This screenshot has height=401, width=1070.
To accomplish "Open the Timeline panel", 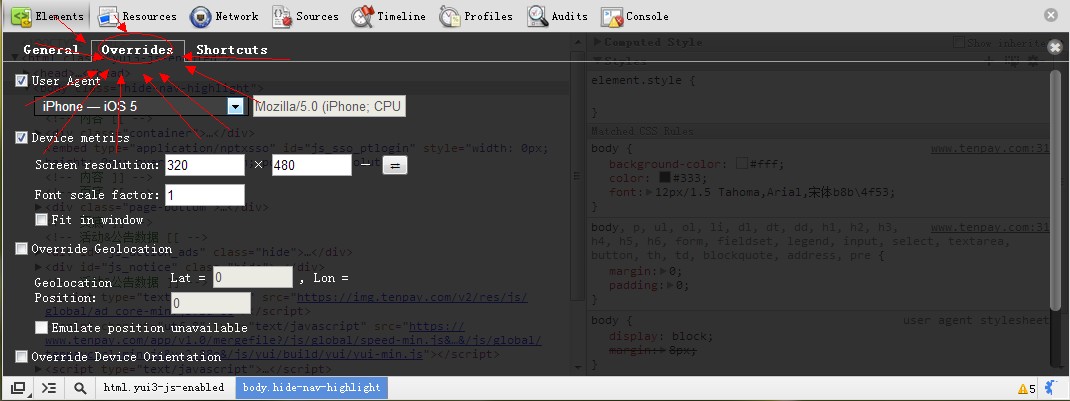I will pos(388,16).
